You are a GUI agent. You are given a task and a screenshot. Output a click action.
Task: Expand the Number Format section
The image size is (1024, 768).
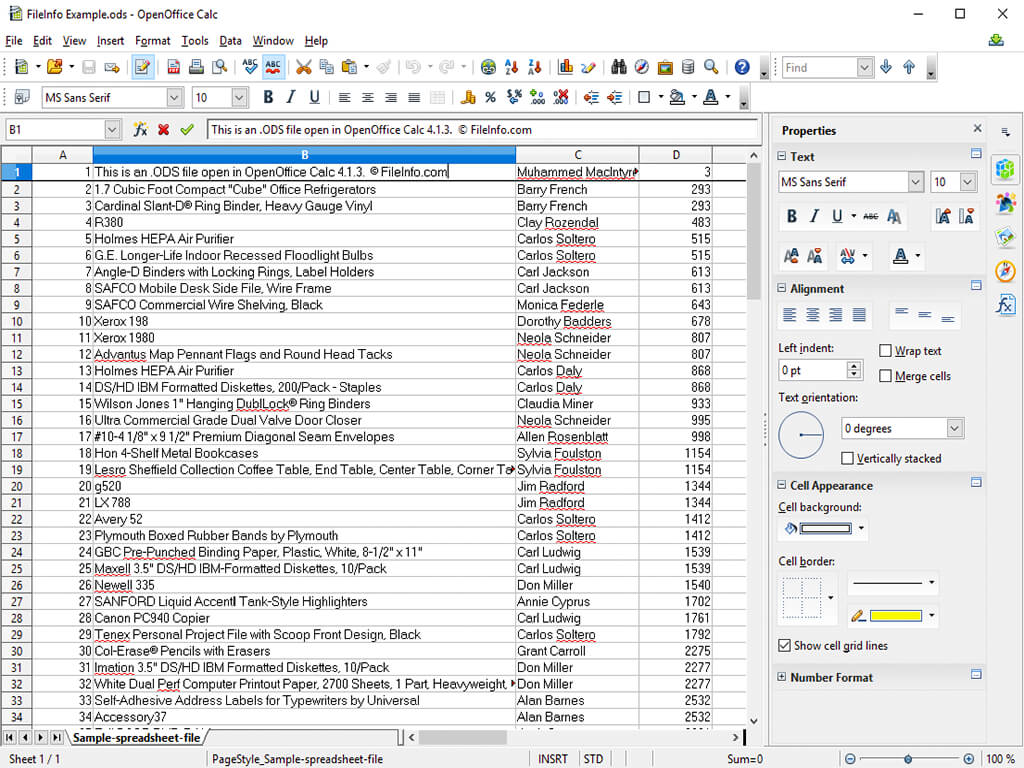[x=782, y=677]
